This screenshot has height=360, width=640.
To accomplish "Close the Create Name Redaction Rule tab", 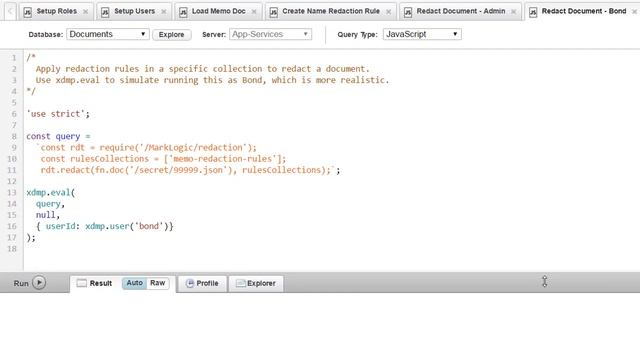I will click(389, 12).
